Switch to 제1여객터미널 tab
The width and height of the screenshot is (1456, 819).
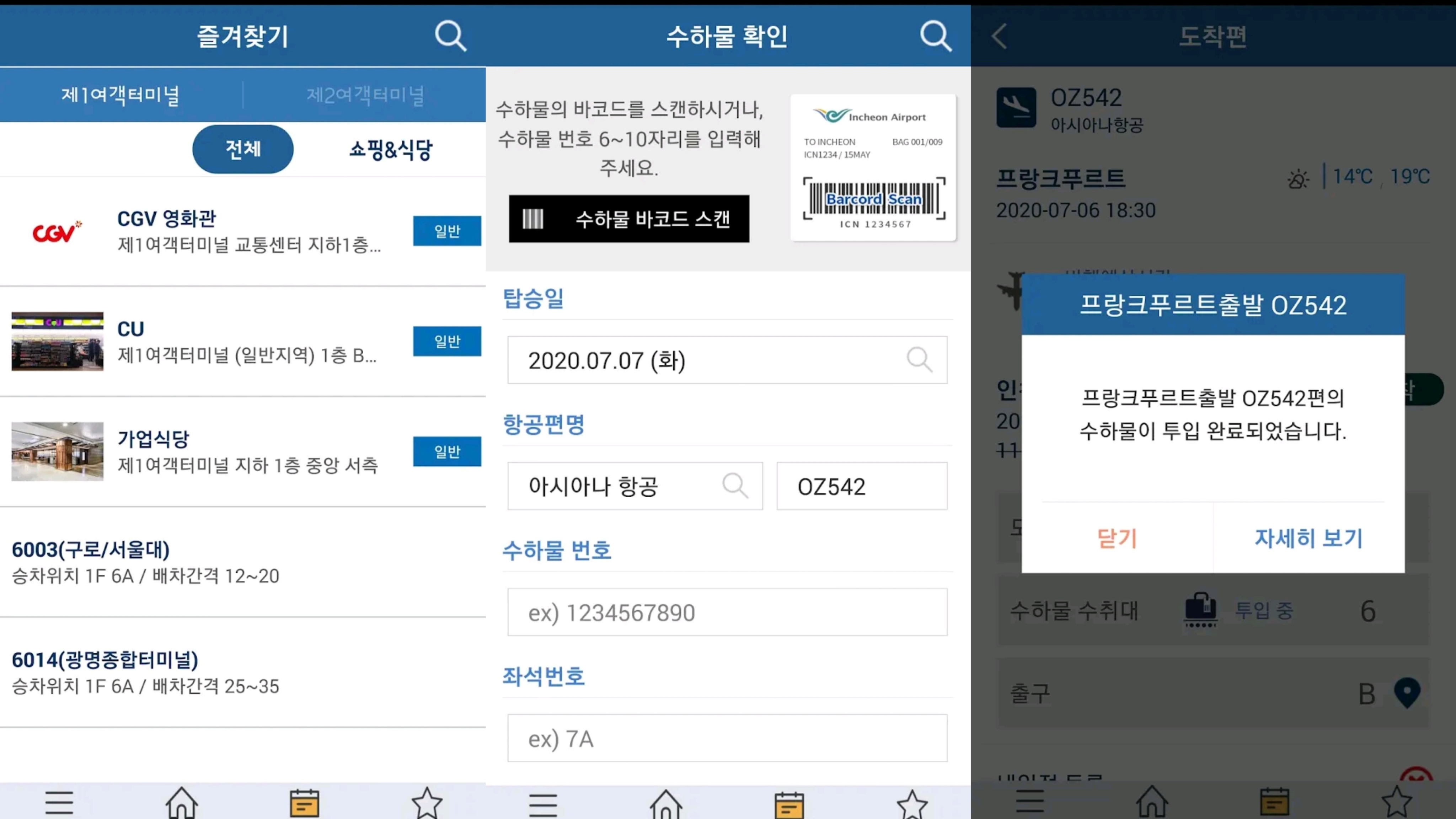coord(121,95)
